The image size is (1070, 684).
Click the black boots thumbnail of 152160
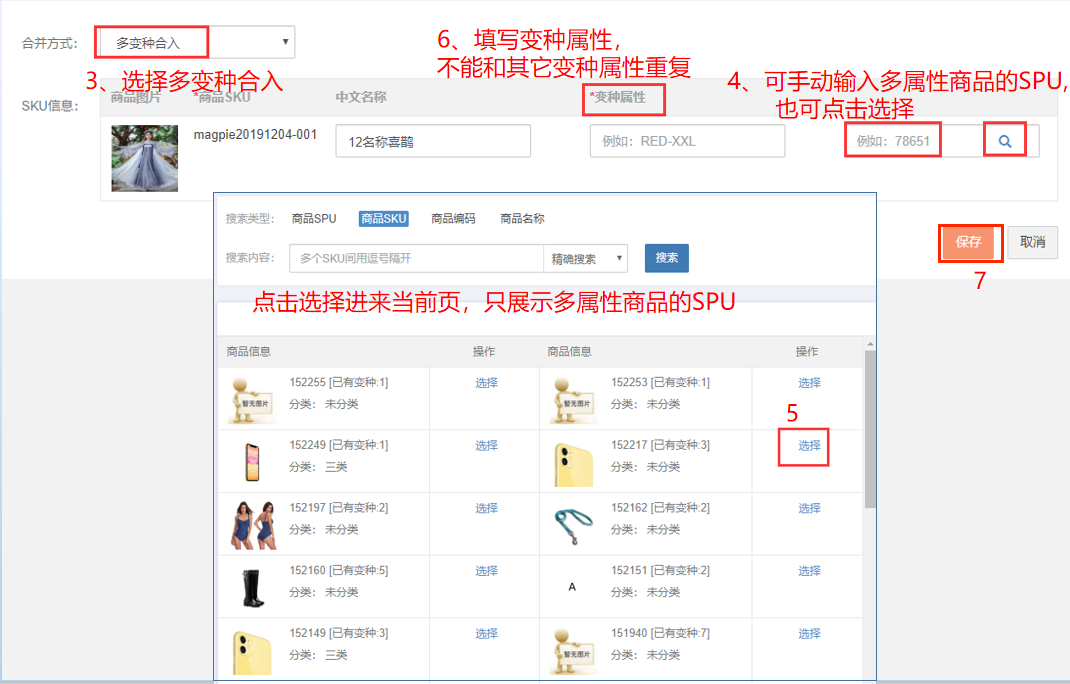[253, 588]
